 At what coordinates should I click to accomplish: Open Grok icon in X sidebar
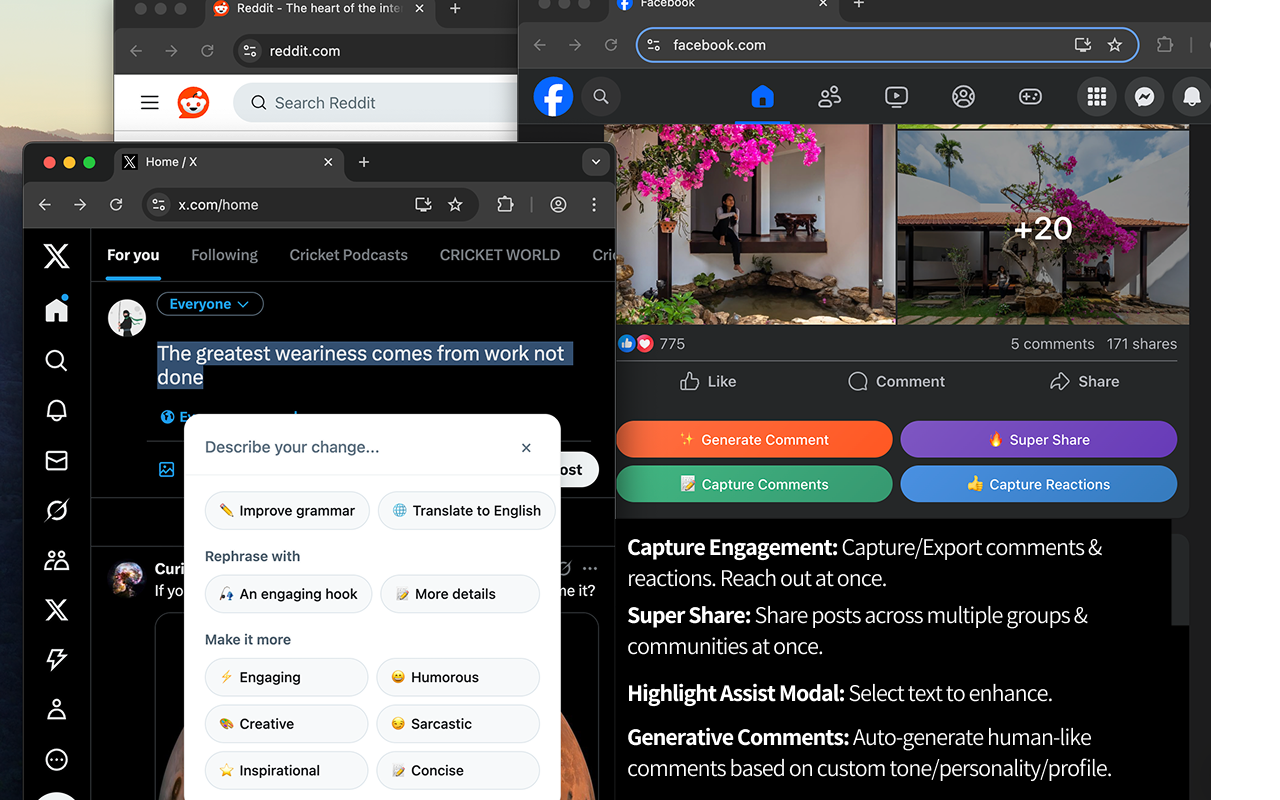[x=57, y=510]
